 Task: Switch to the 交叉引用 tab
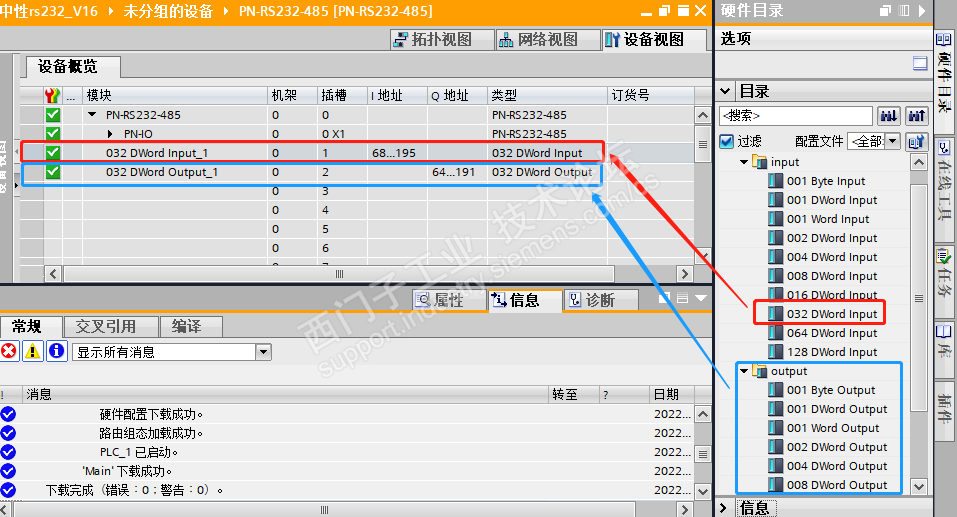110,327
